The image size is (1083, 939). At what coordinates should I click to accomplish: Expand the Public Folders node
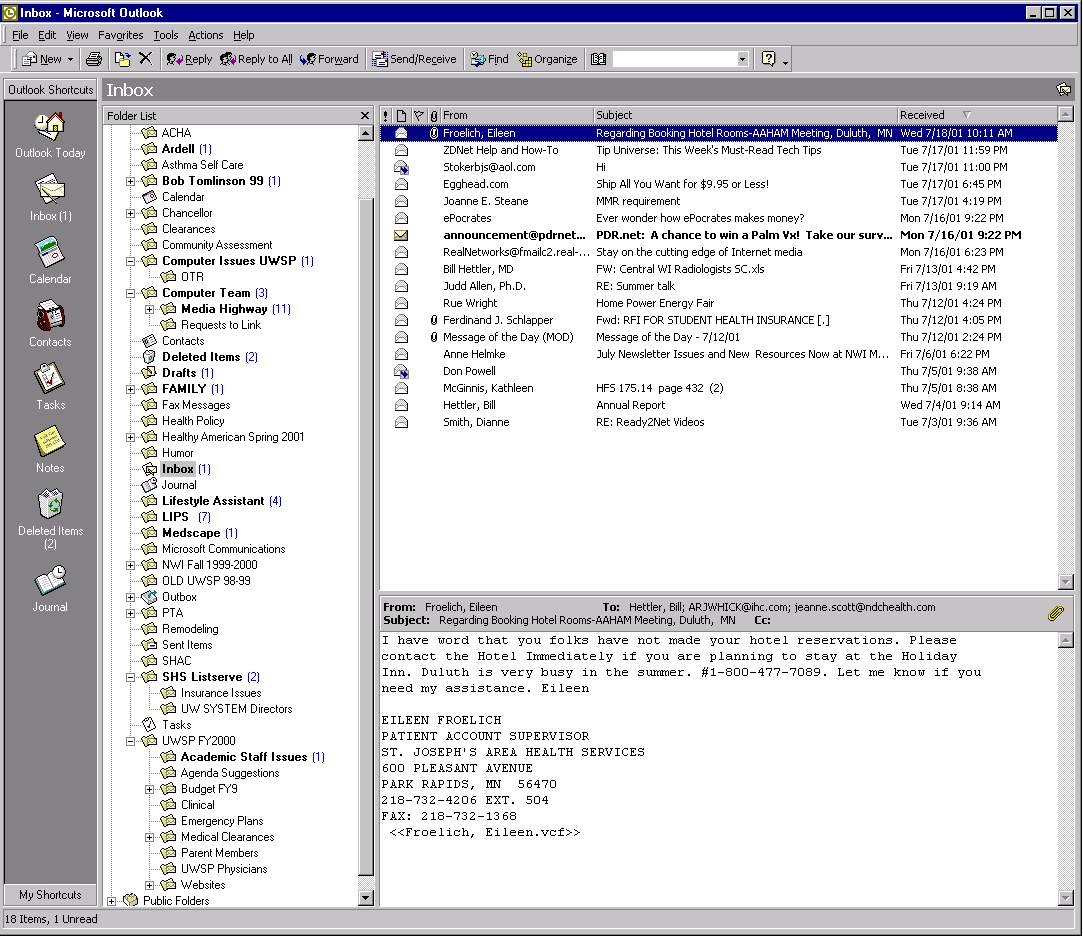tap(111, 901)
